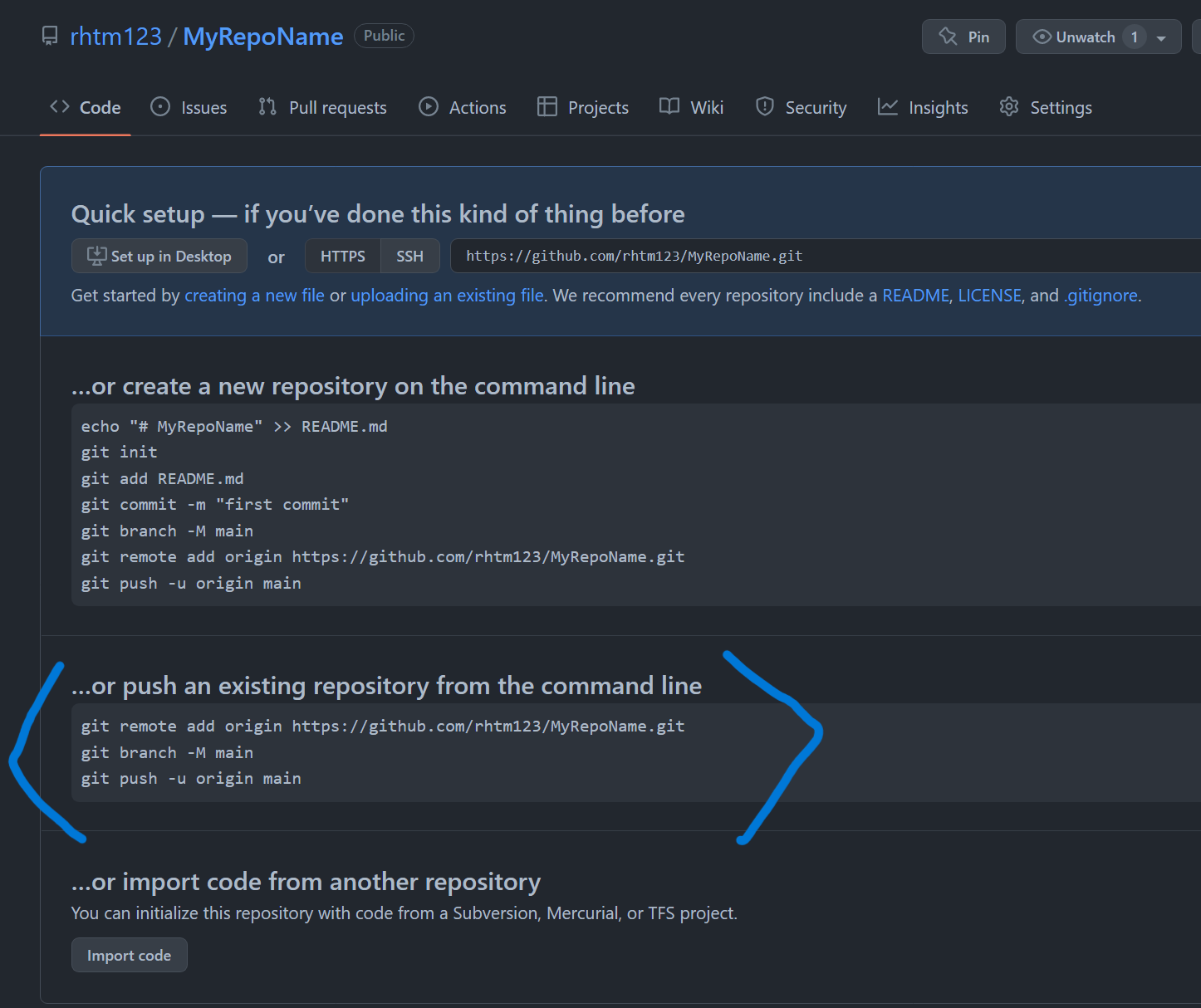Click the Projects table icon
1201x1008 pixels.
coord(547,107)
